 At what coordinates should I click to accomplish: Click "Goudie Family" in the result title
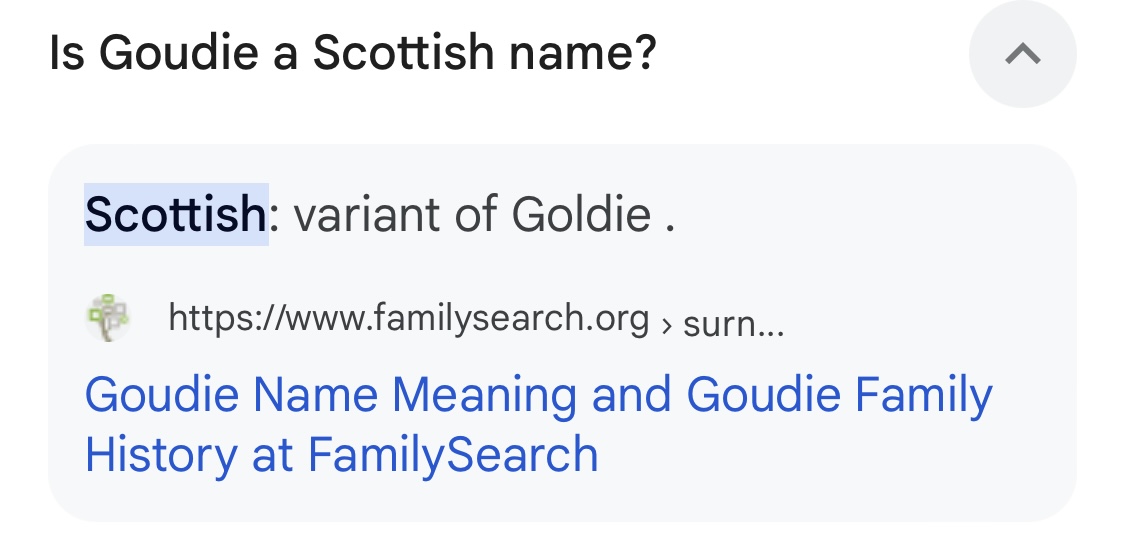[839, 395]
